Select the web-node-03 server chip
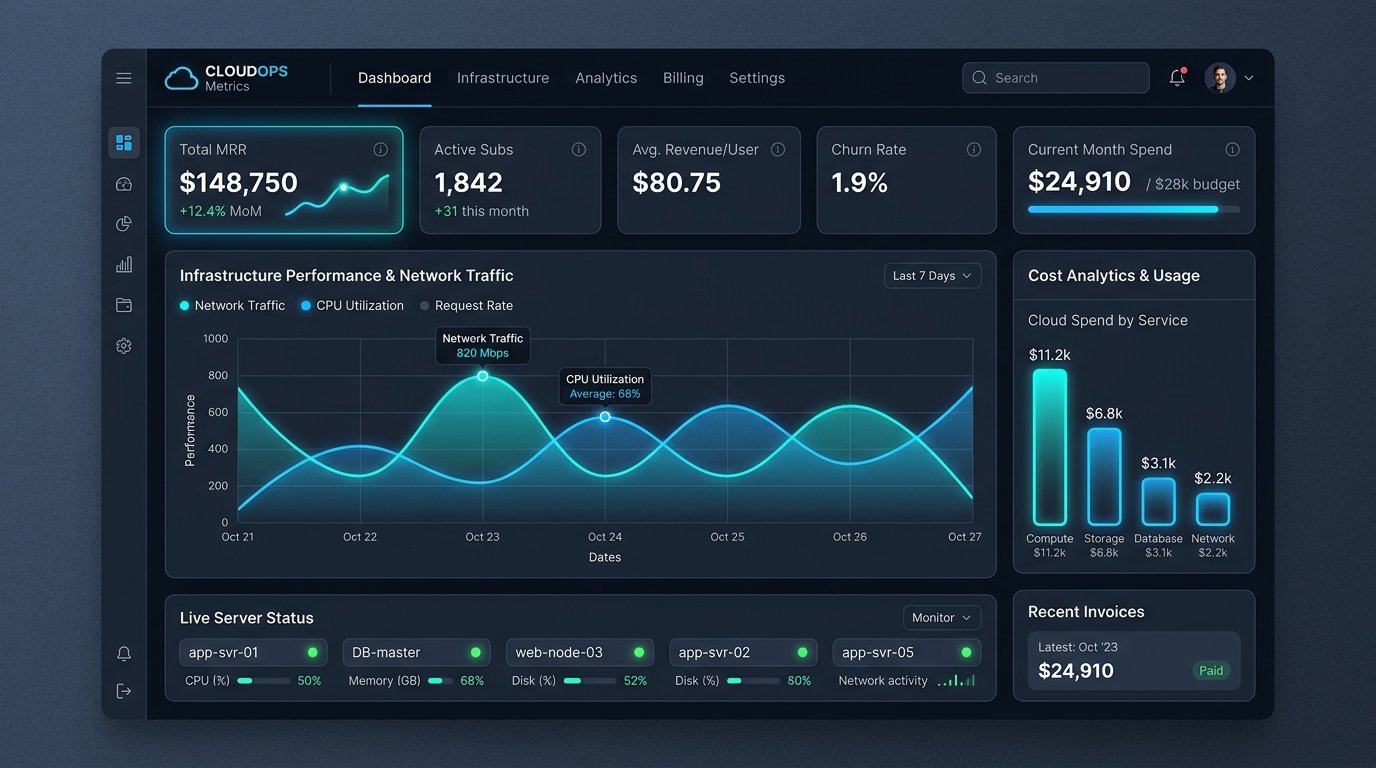This screenshot has height=768, width=1376. (x=580, y=652)
